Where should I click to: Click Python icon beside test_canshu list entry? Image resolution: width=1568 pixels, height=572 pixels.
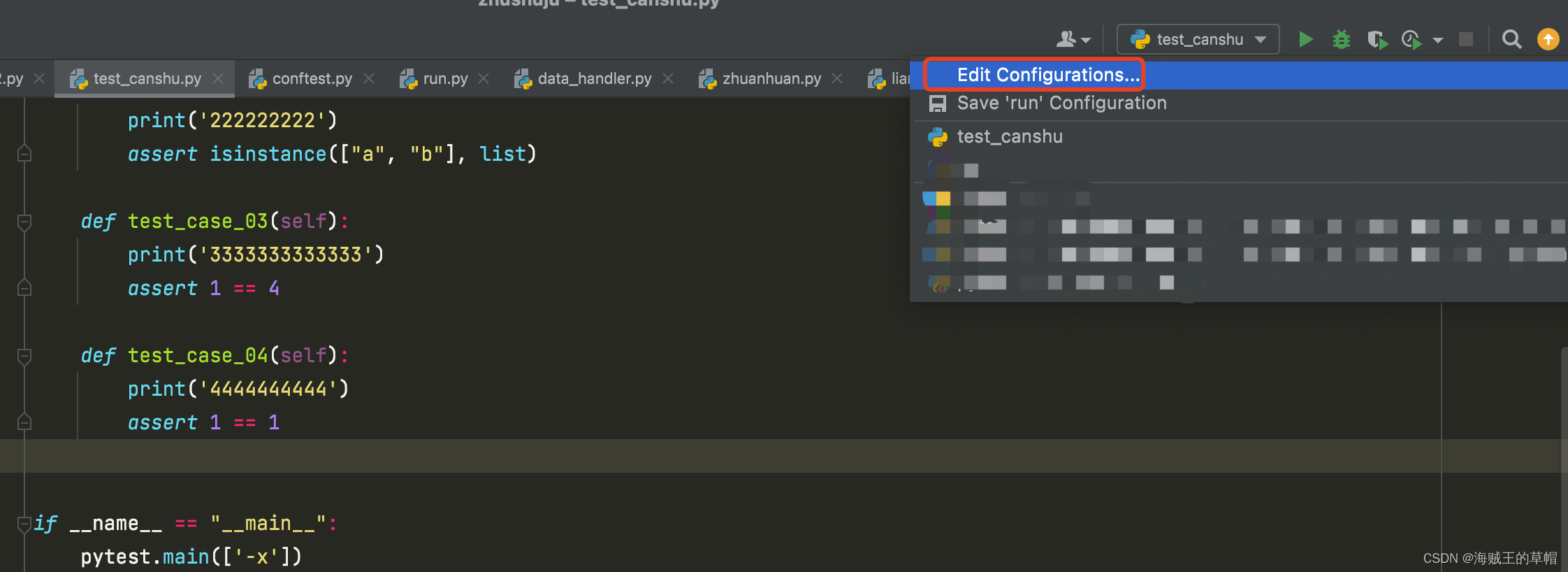pos(938,137)
